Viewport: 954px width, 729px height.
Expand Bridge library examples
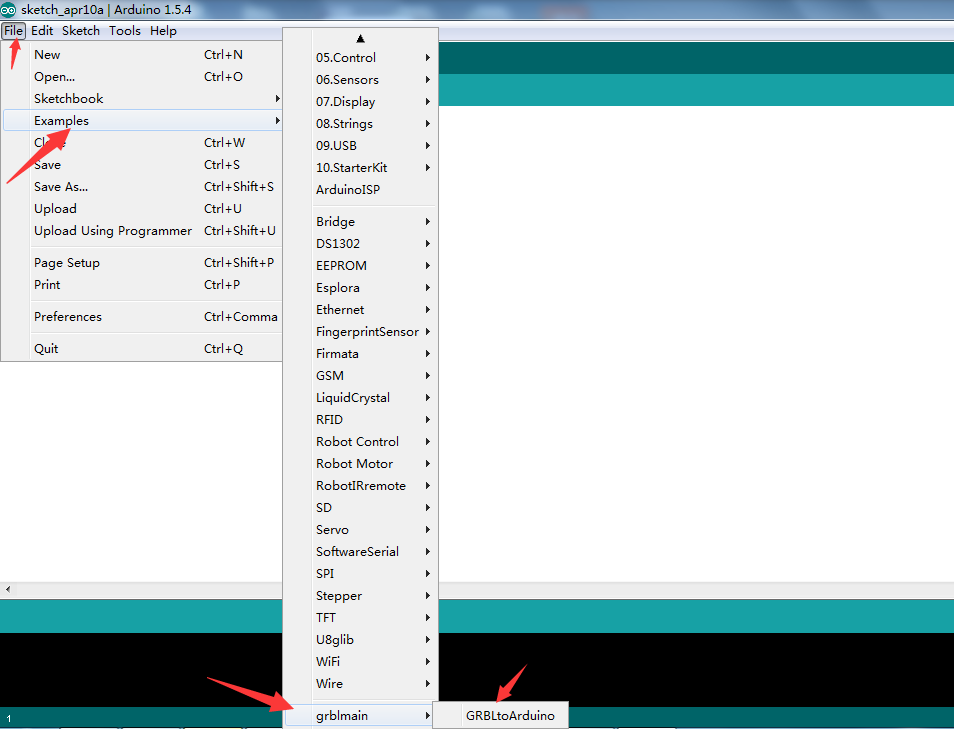[x=361, y=221]
